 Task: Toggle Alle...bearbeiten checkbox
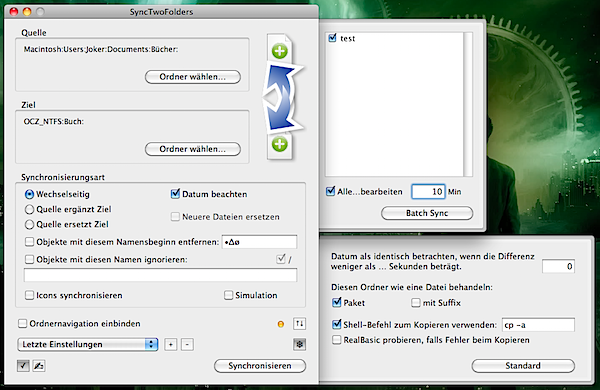click(331, 191)
